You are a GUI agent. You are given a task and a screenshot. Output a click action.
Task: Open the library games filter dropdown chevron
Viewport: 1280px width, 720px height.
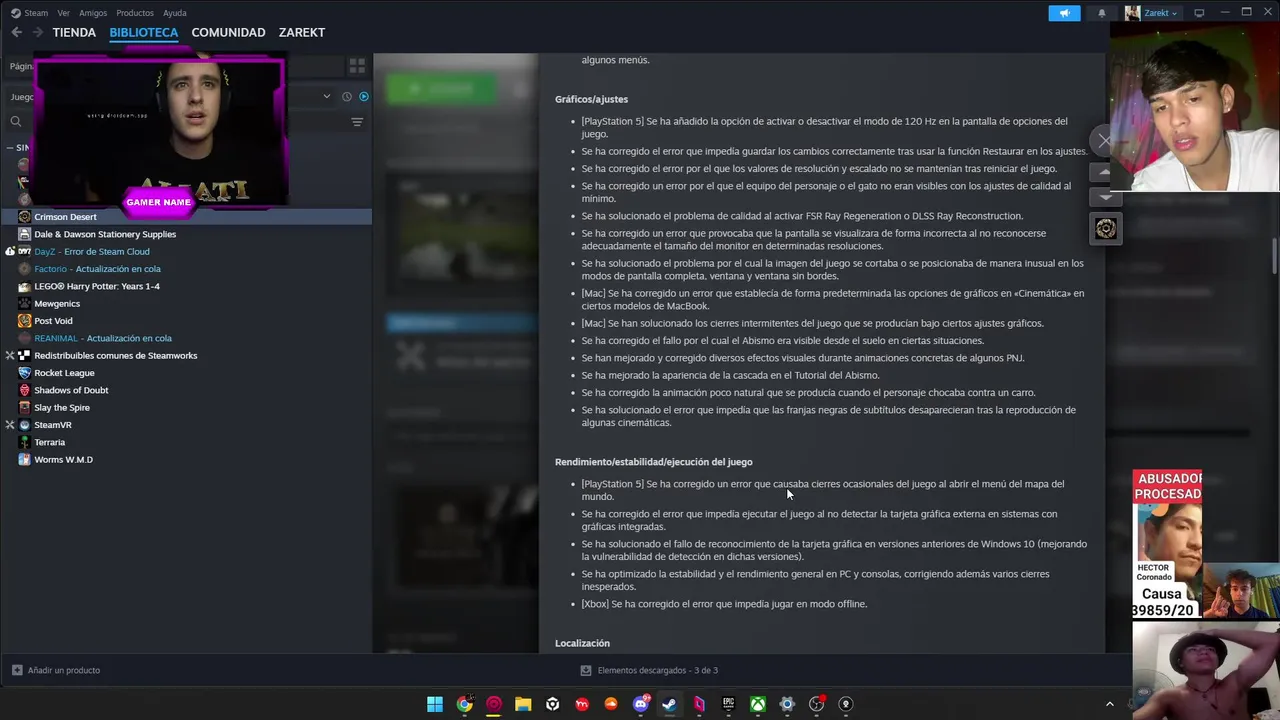327,97
